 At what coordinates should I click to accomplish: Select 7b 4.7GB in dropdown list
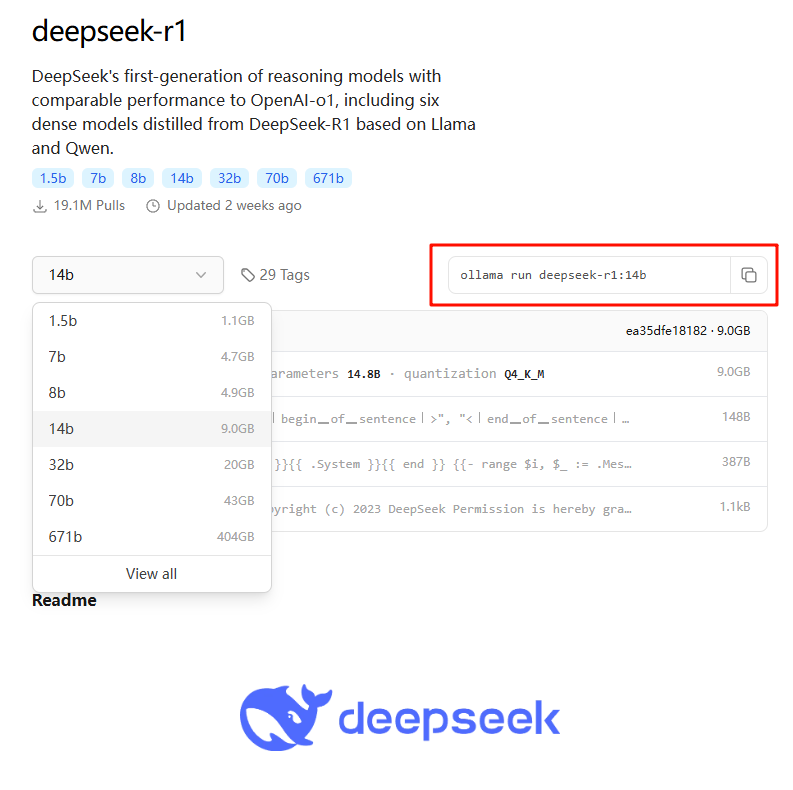[152, 357]
